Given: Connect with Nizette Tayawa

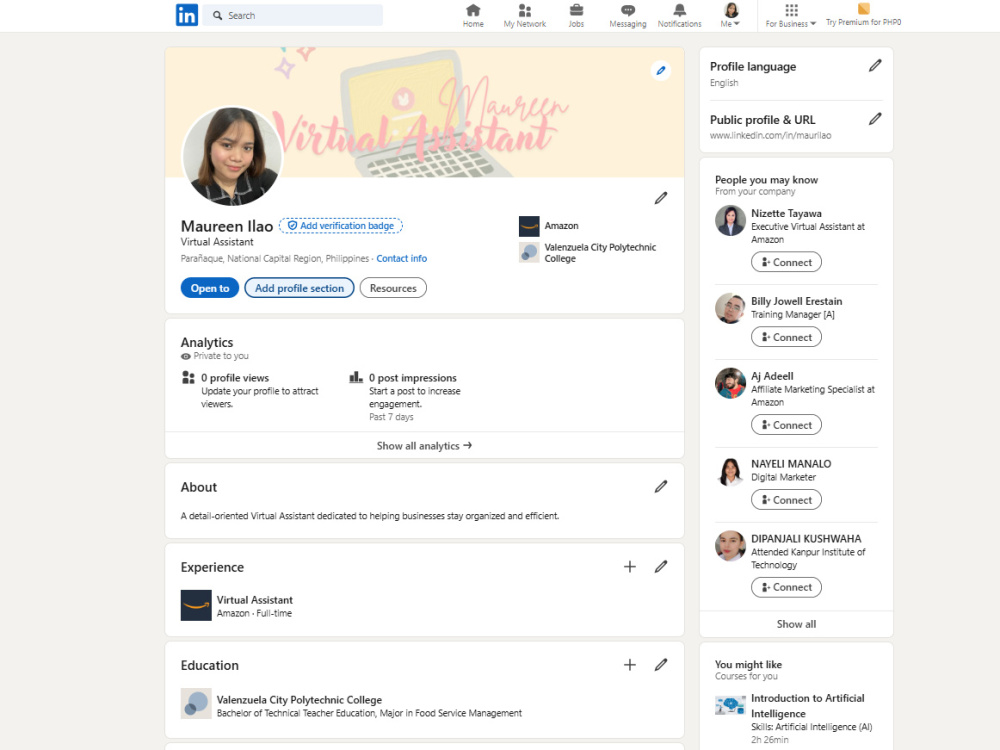Looking at the screenshot, I should coord(786,262).
